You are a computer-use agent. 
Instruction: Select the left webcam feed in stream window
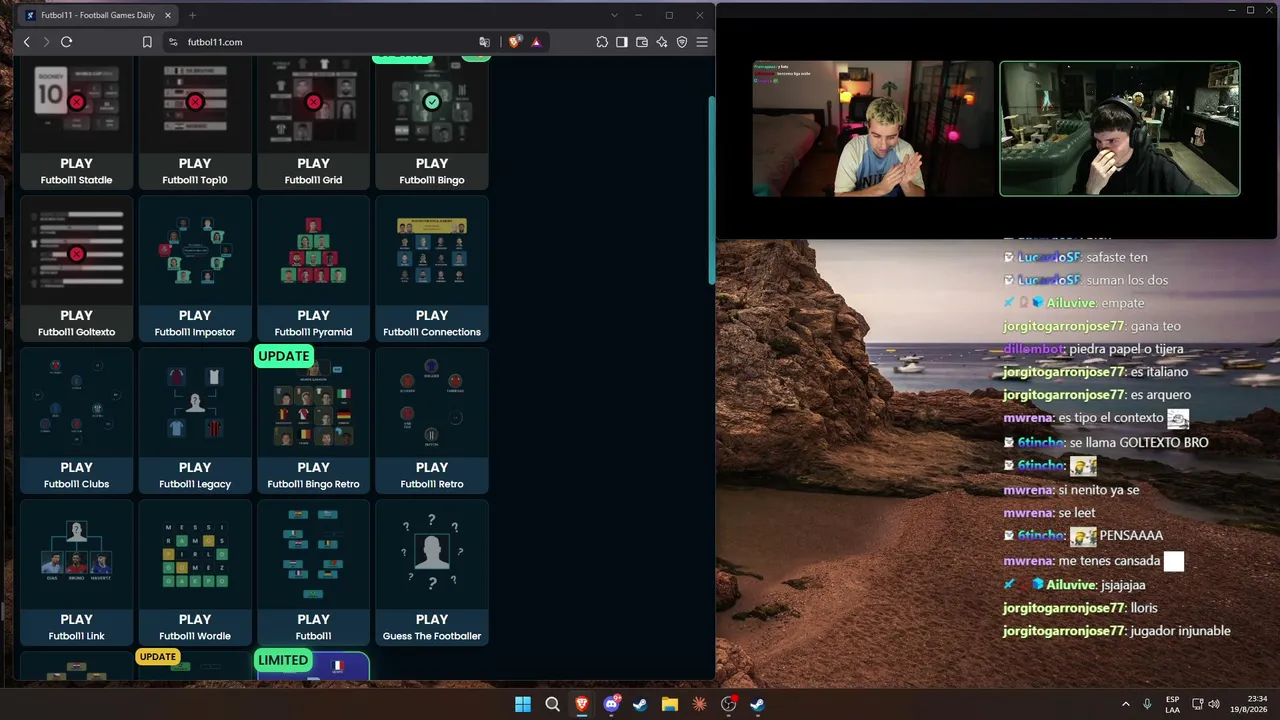[872, 129]
